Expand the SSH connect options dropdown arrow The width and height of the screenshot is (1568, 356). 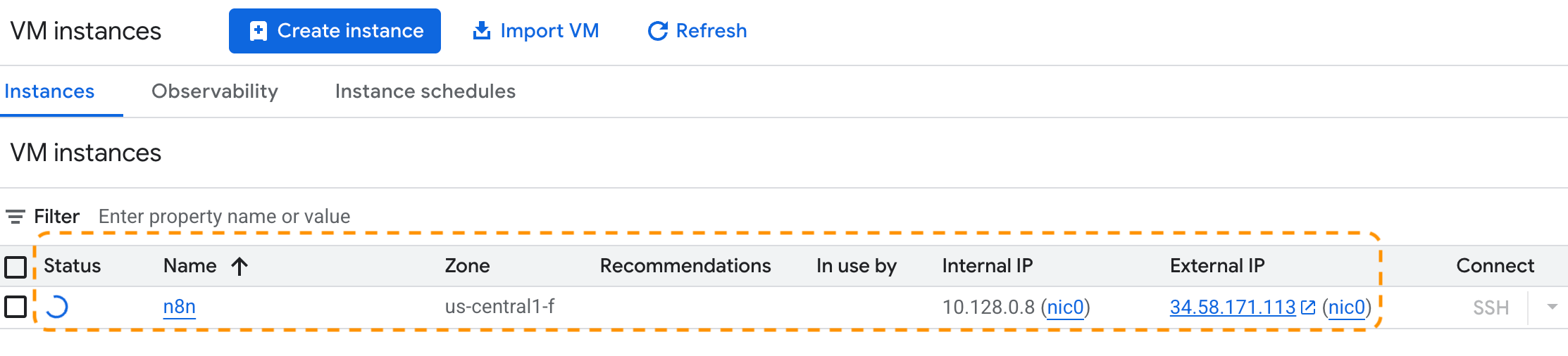pyautogui.click(x=1552, y=307)
